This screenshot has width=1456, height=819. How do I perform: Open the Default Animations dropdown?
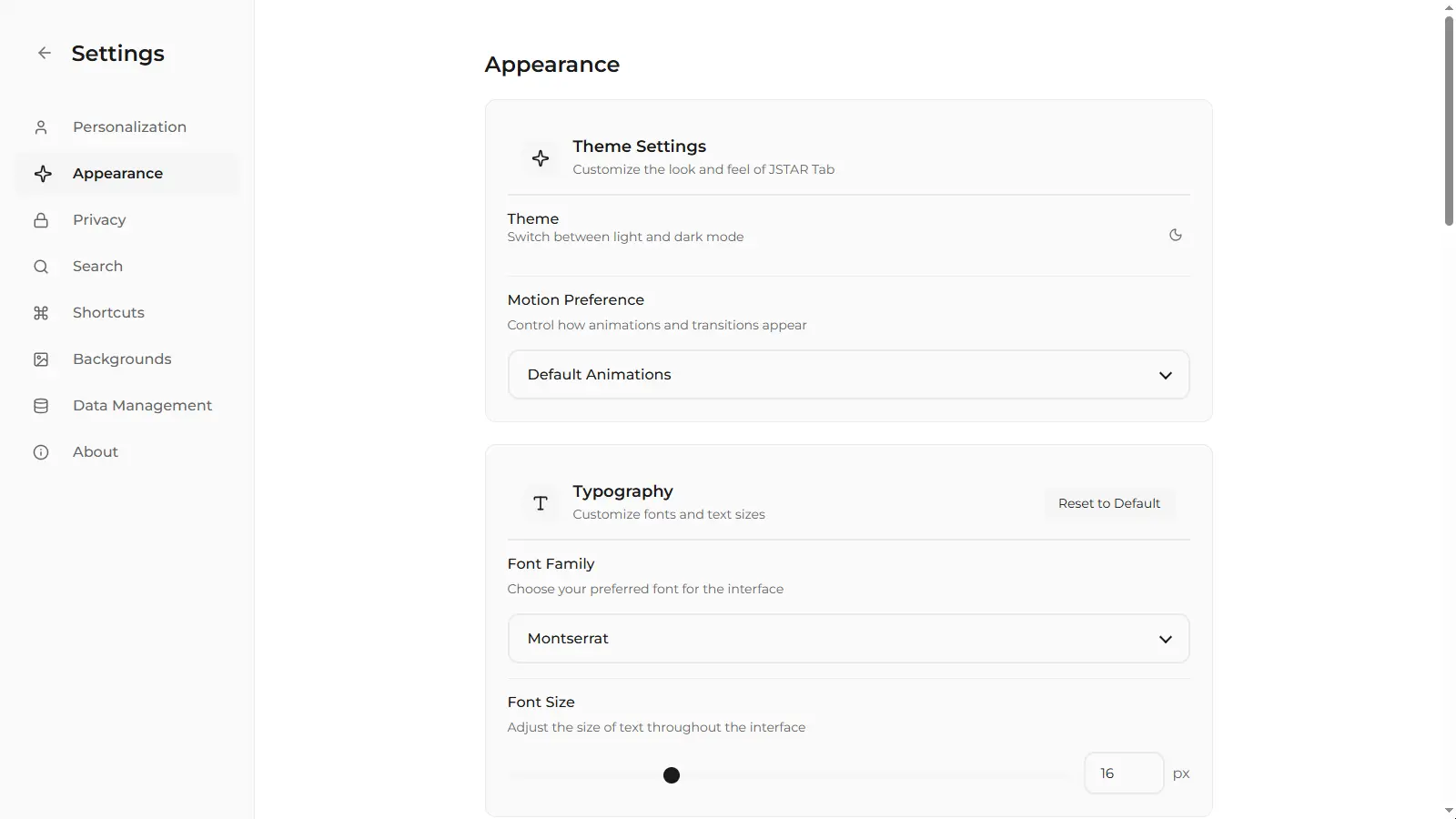point(848,375)
